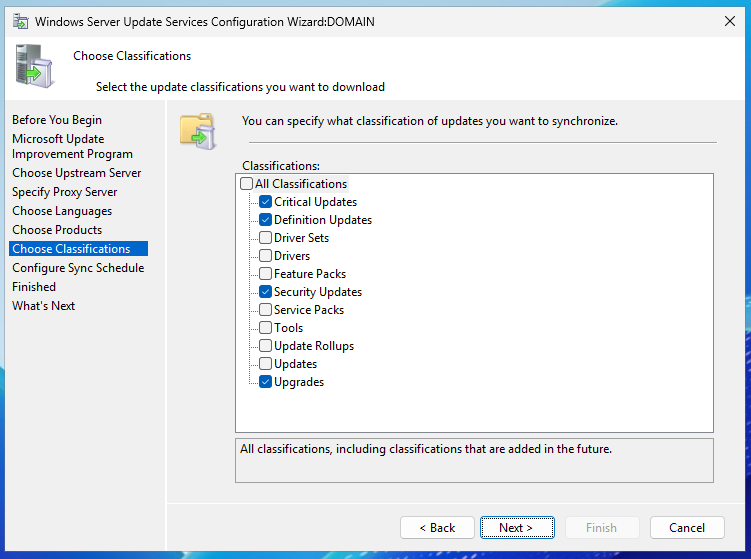Enable the Driver Sets checkbox
751x559 pixels.
point(265,238)
